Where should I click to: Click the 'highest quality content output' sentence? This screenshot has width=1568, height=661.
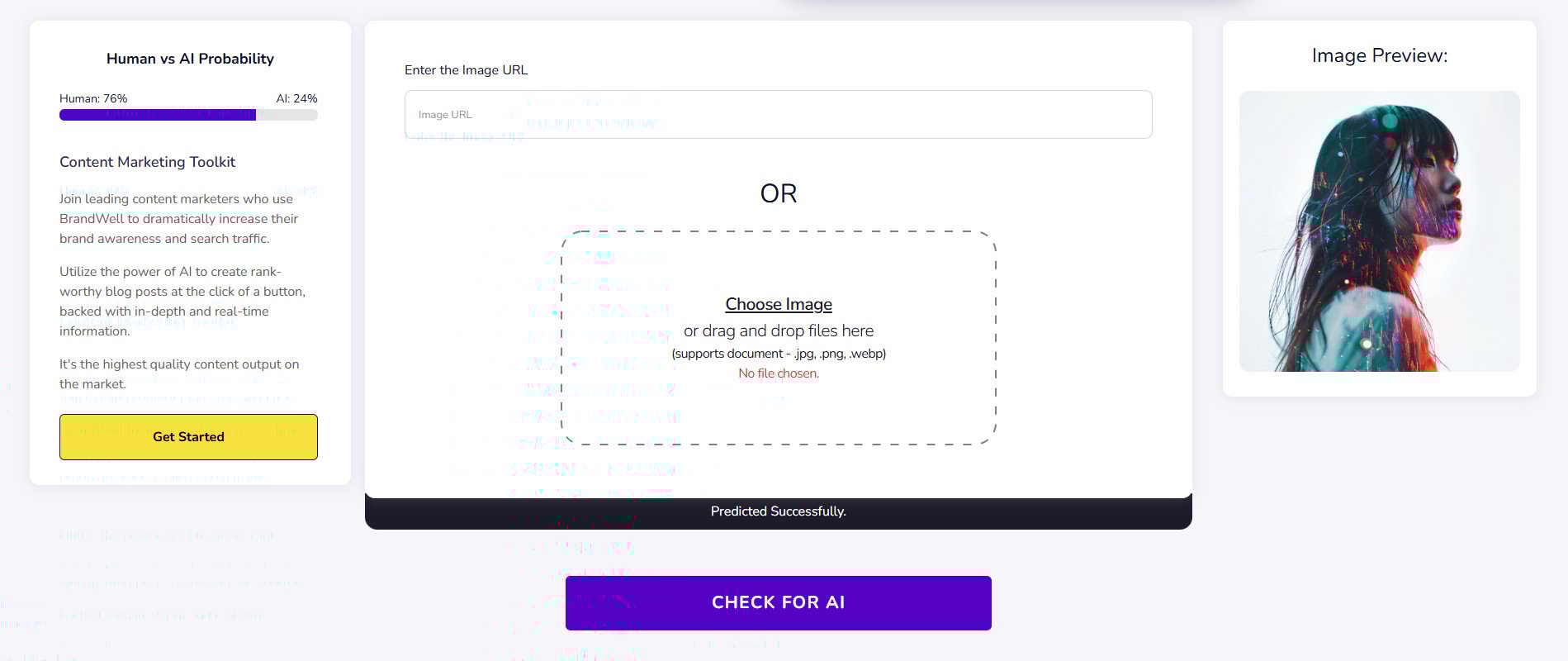pyautogui.click(x=179, y=373)
